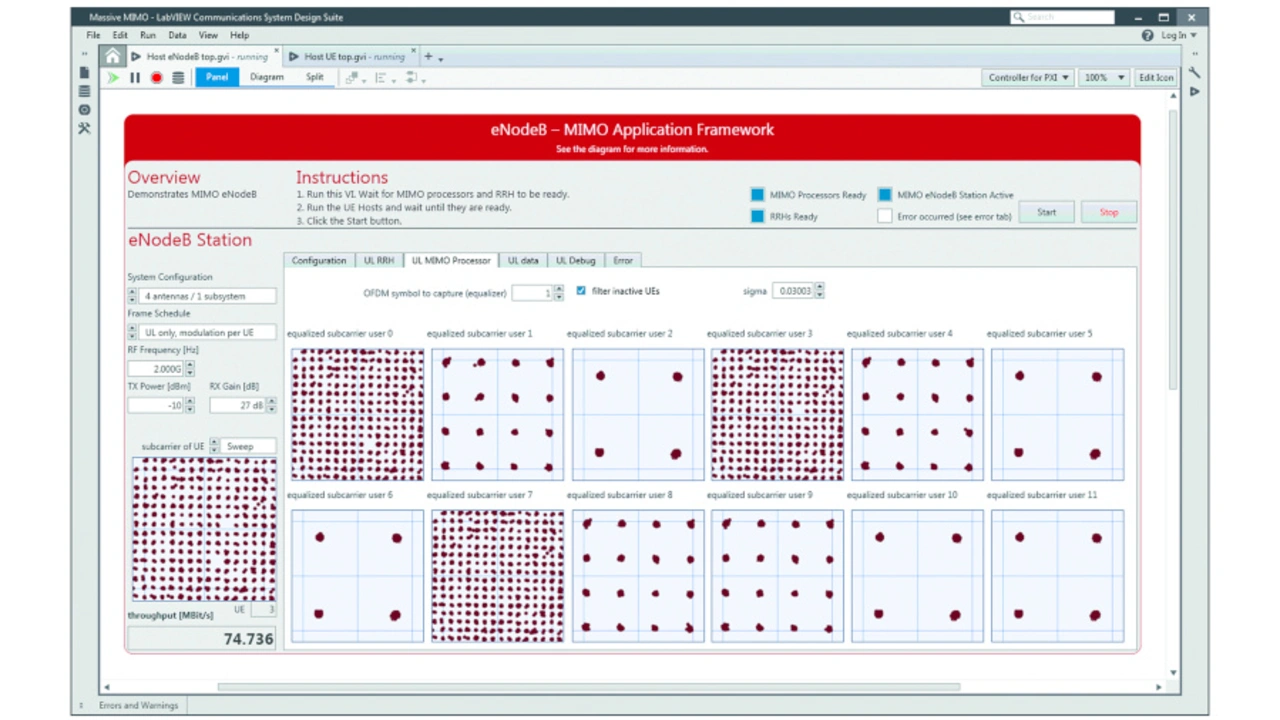Open the Configuration tab
Screen dimensions: 1280x720
[x=319, y=260]
